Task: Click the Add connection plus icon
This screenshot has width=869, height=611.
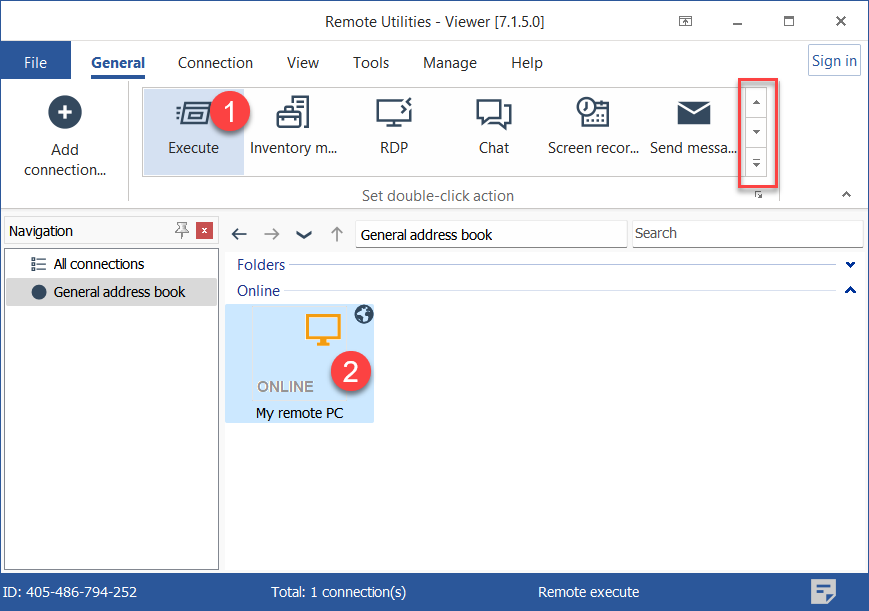Action: 65,113
